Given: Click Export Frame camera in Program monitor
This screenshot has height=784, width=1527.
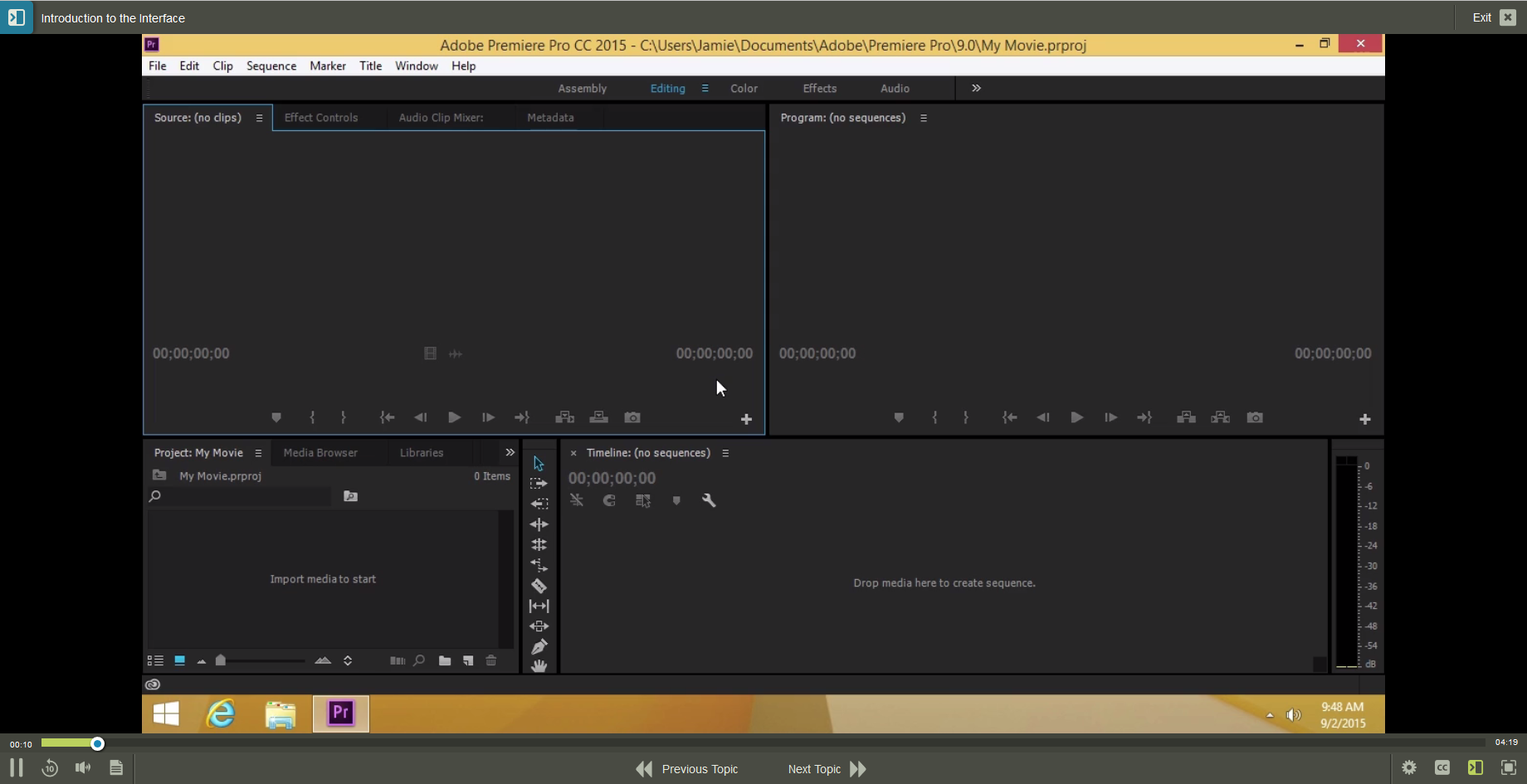Looking at the screenshot, I should [x=1255, y=417].
